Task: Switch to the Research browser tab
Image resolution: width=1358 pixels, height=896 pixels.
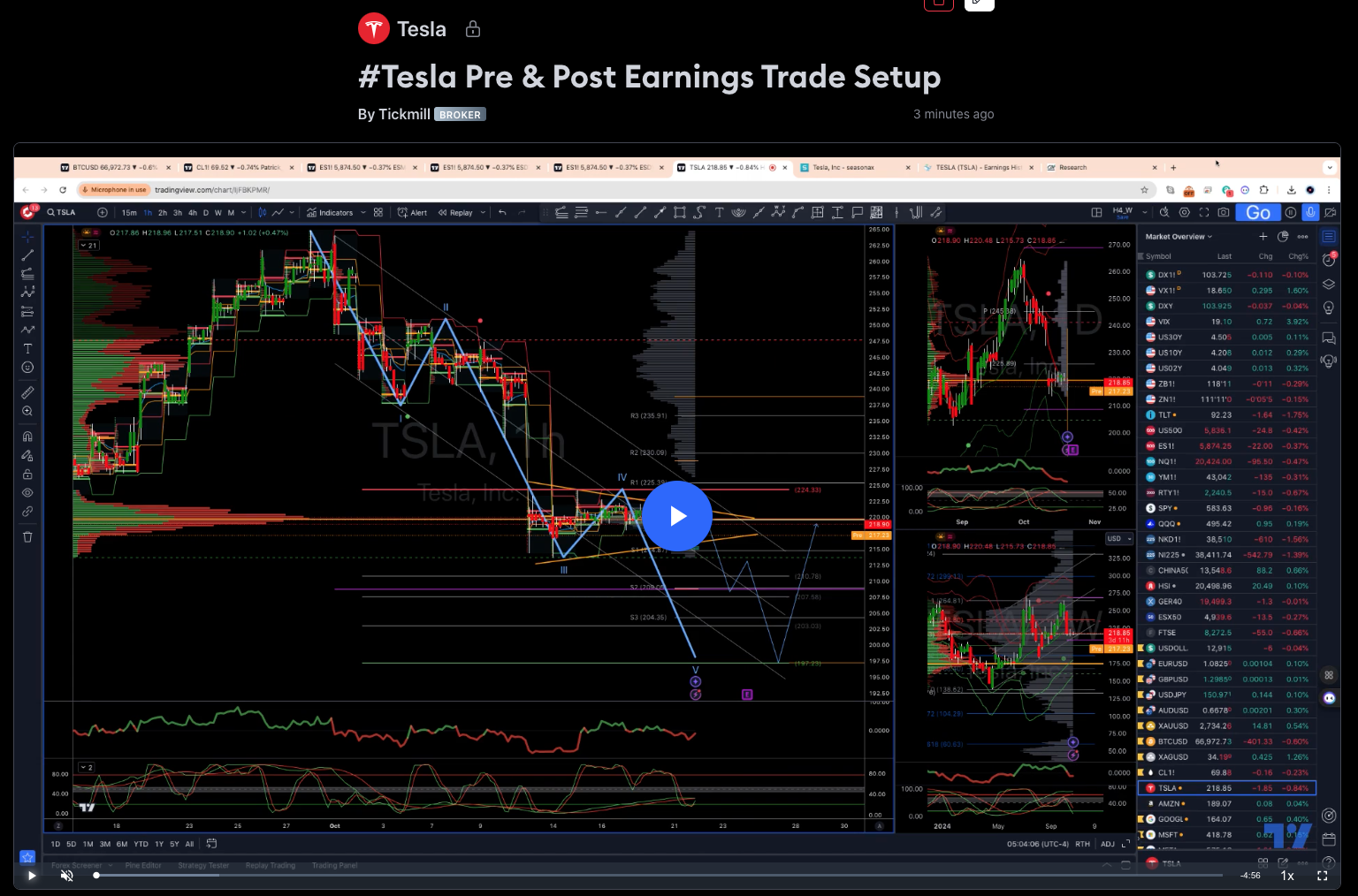Action: 1100,167
